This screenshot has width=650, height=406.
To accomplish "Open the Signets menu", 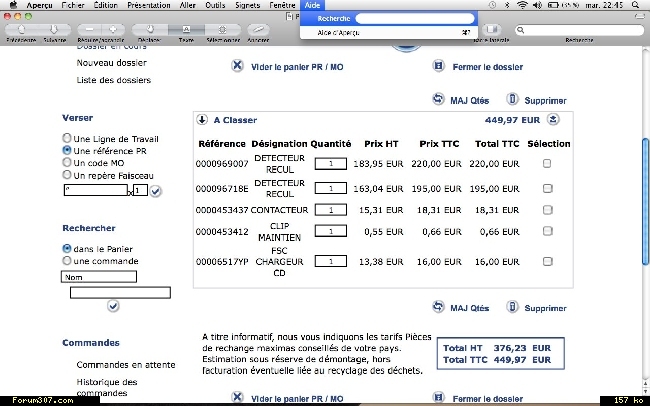I will (247, 5).
